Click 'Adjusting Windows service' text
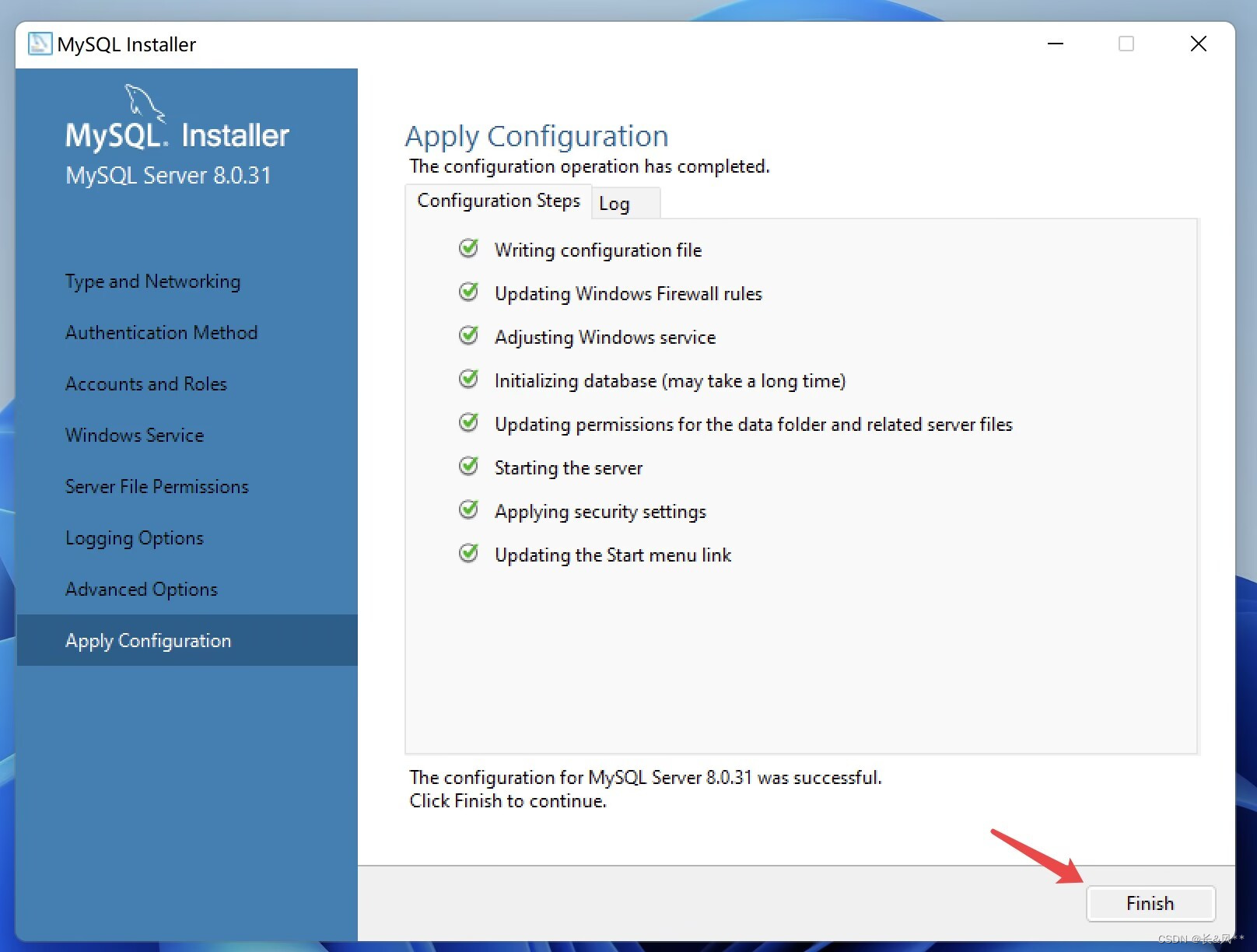 [605, 338]
